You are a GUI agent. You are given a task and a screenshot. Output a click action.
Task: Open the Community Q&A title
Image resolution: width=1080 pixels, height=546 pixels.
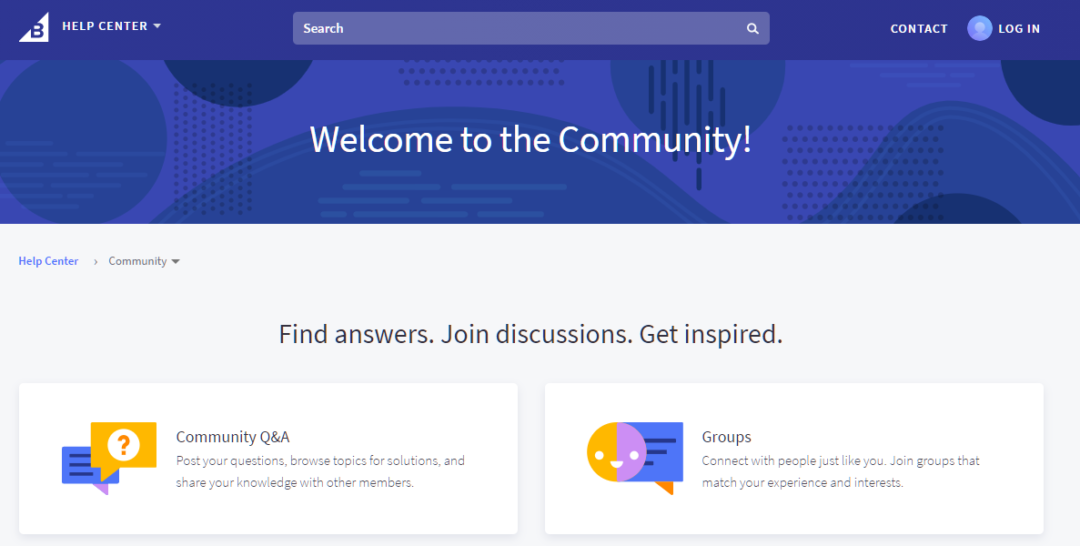click(x=233, y=437)
